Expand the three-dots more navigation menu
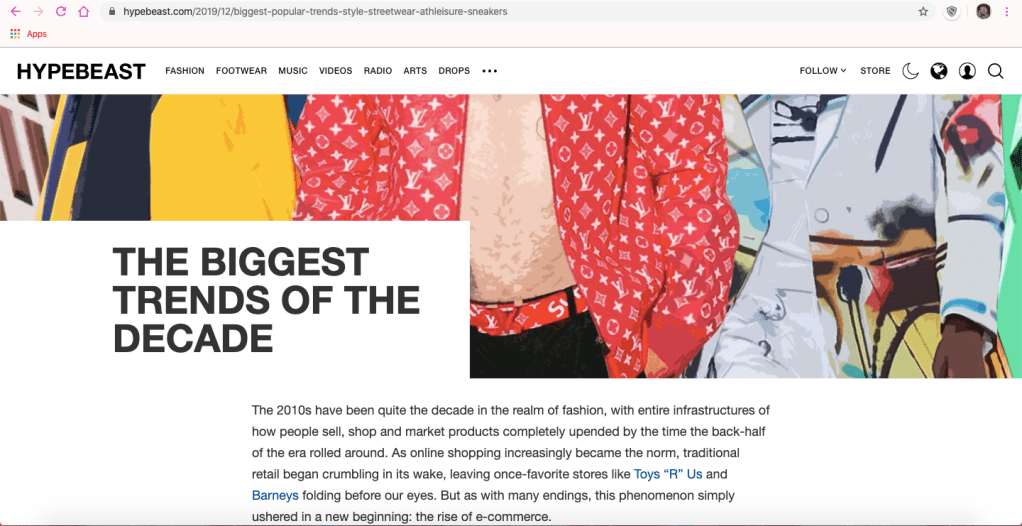Screen dimensions: 1022x526 [489, 71]
